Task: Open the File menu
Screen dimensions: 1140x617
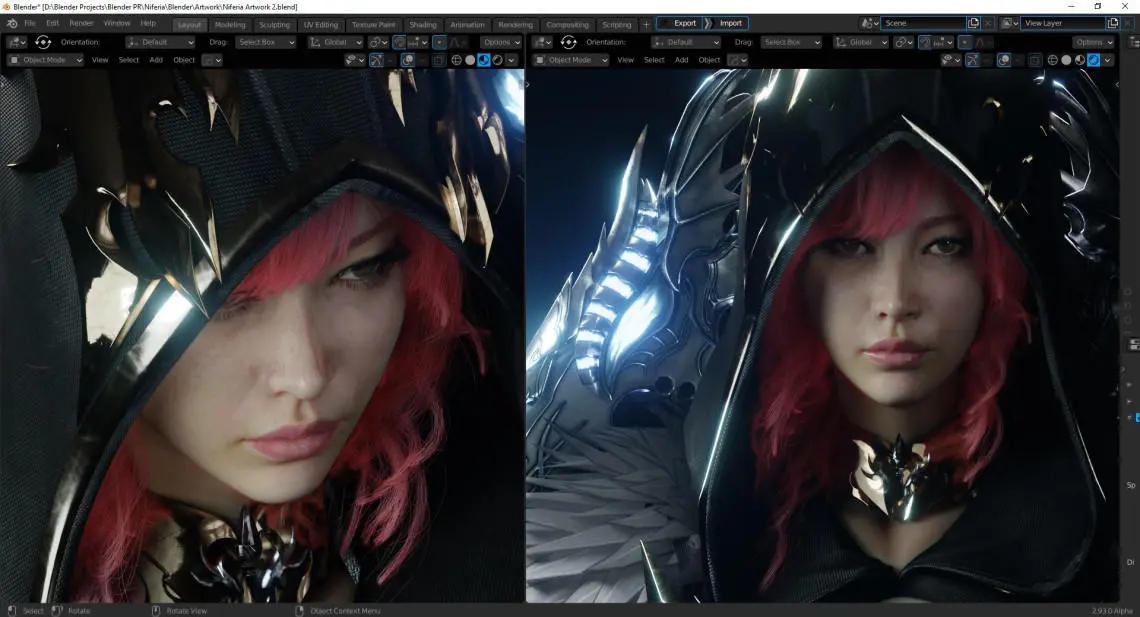Action: coord(30,23)
